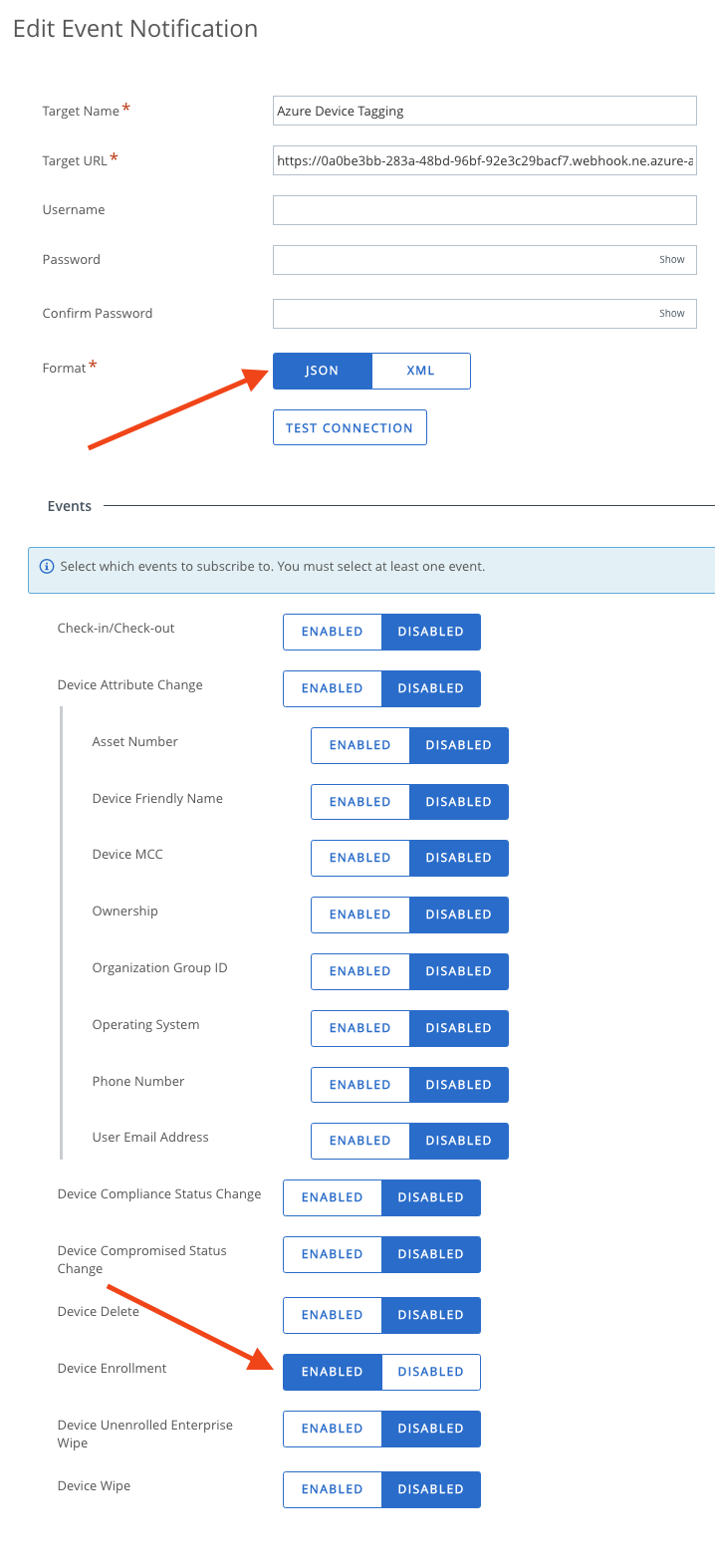This screenshot has height=1568, width=715.
Task: Show the Confirm Password contents
Action: coord(671,314)
